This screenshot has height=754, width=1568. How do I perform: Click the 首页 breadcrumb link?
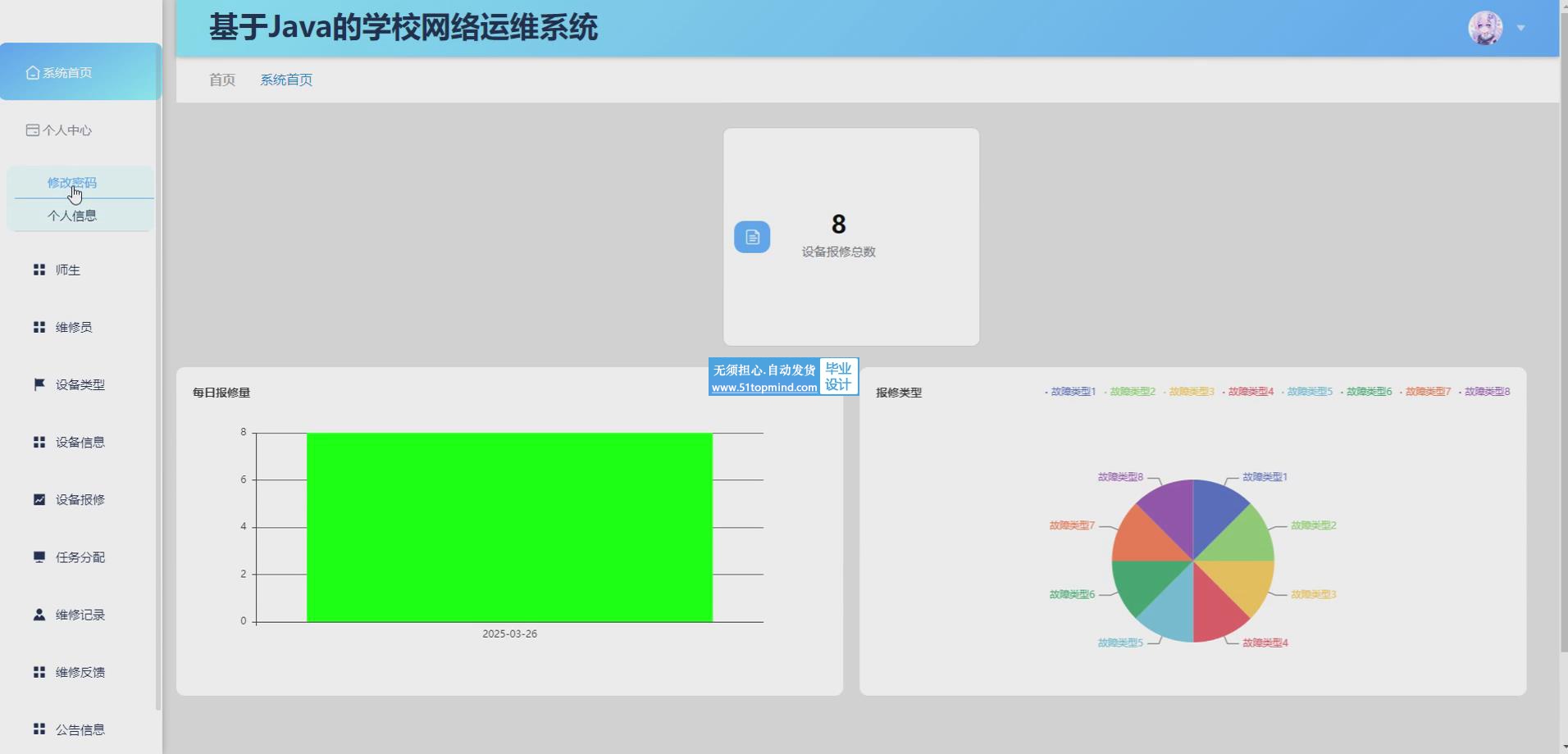point(221,79)
